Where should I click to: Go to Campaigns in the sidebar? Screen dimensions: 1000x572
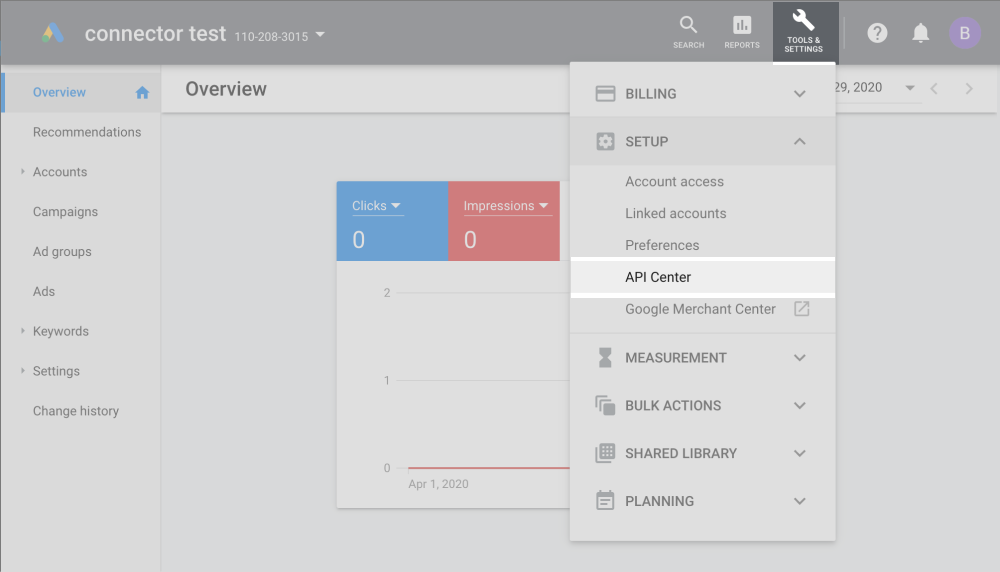[x=65, y=212]
